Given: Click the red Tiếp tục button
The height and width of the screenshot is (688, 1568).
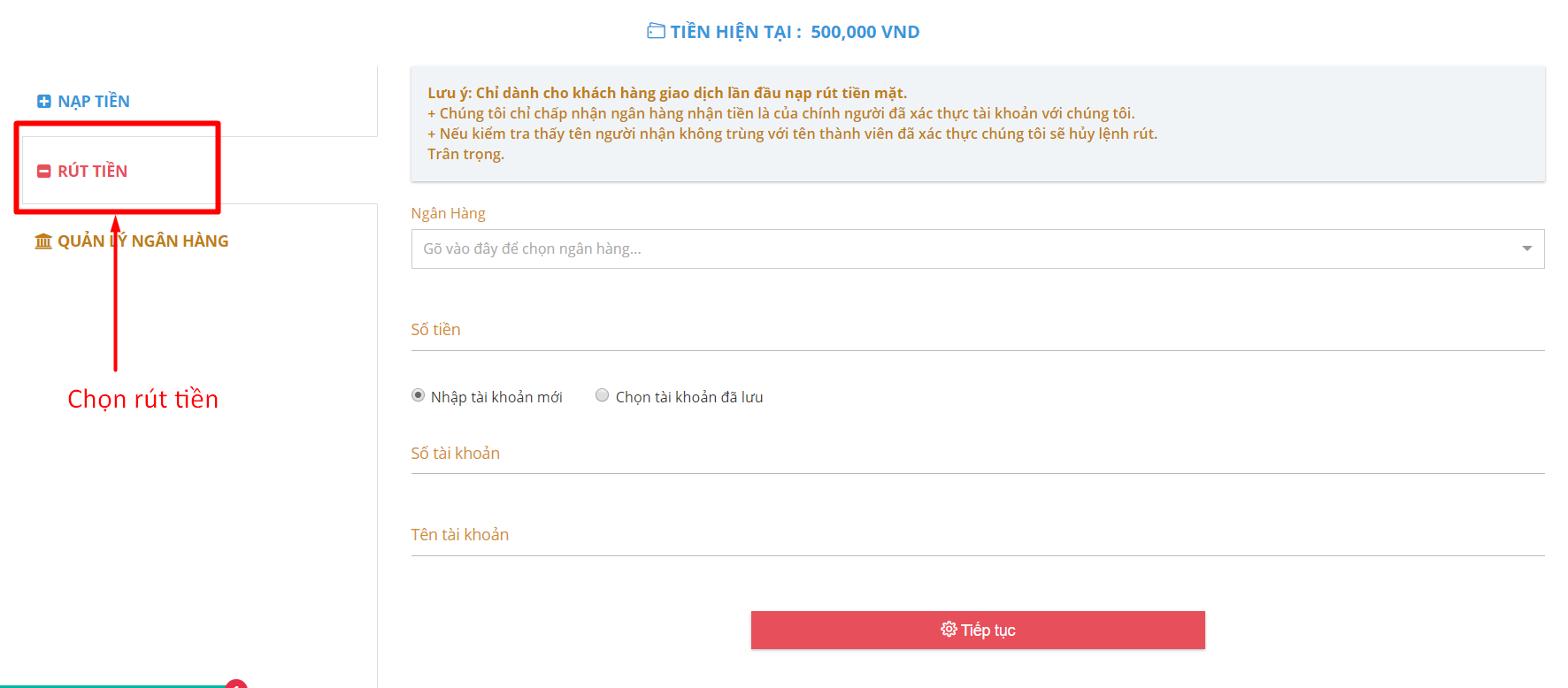Looking at the screenshot, I should click(978, 630).
